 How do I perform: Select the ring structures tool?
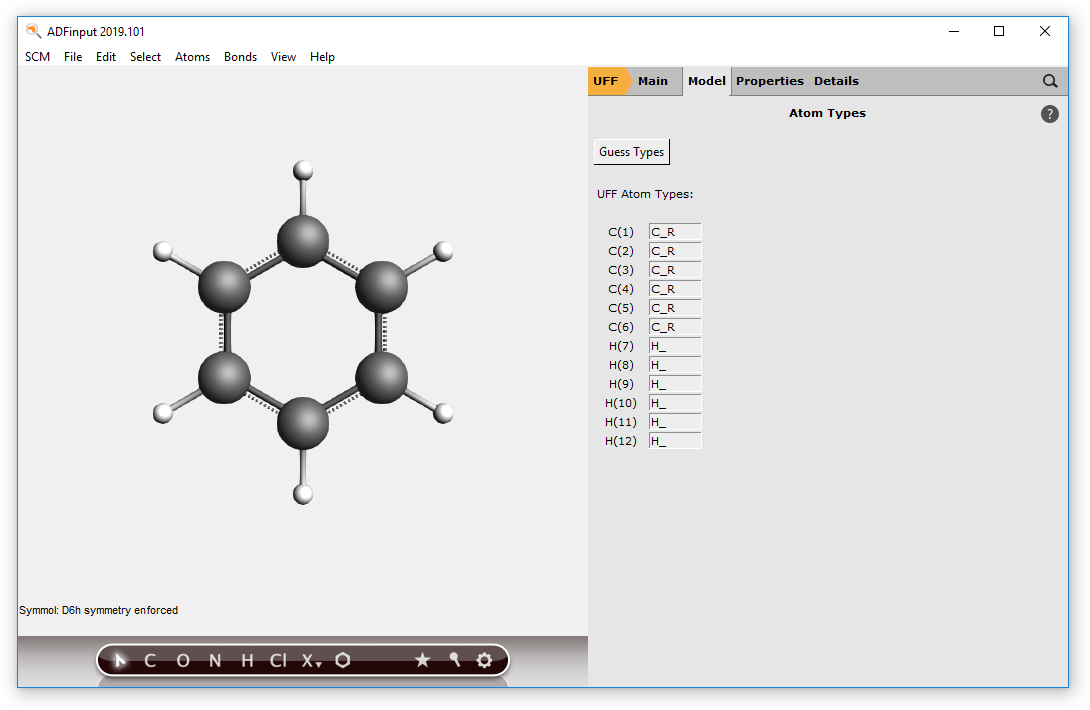343,660
